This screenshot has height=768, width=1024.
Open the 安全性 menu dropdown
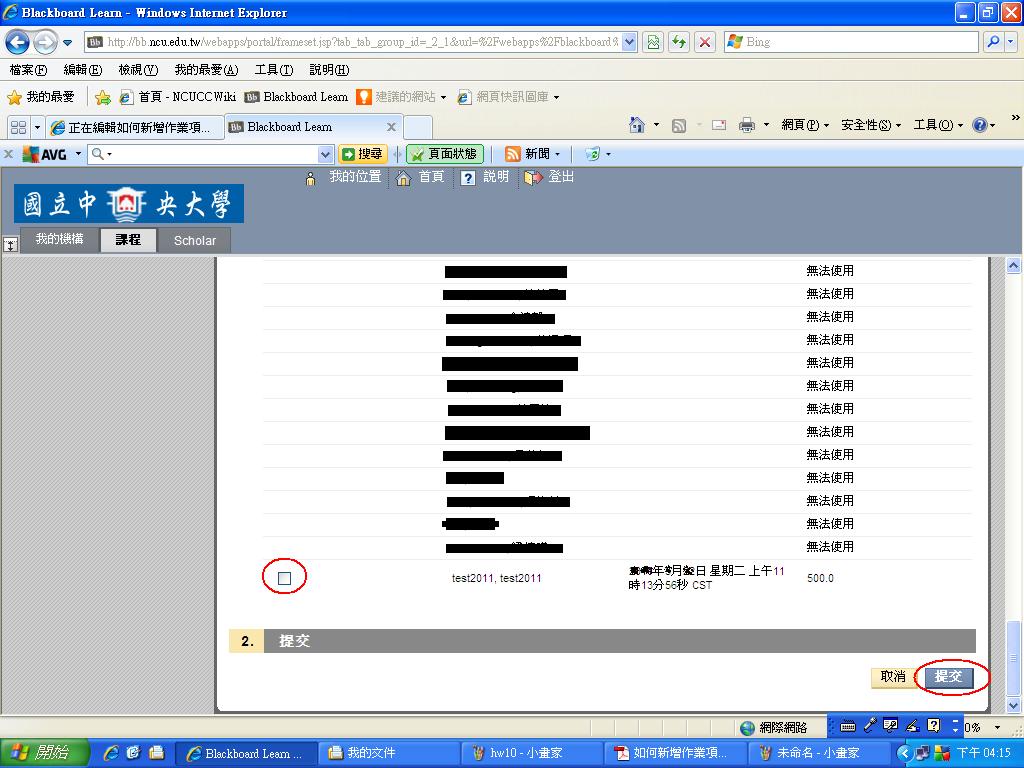coord(871,125)
